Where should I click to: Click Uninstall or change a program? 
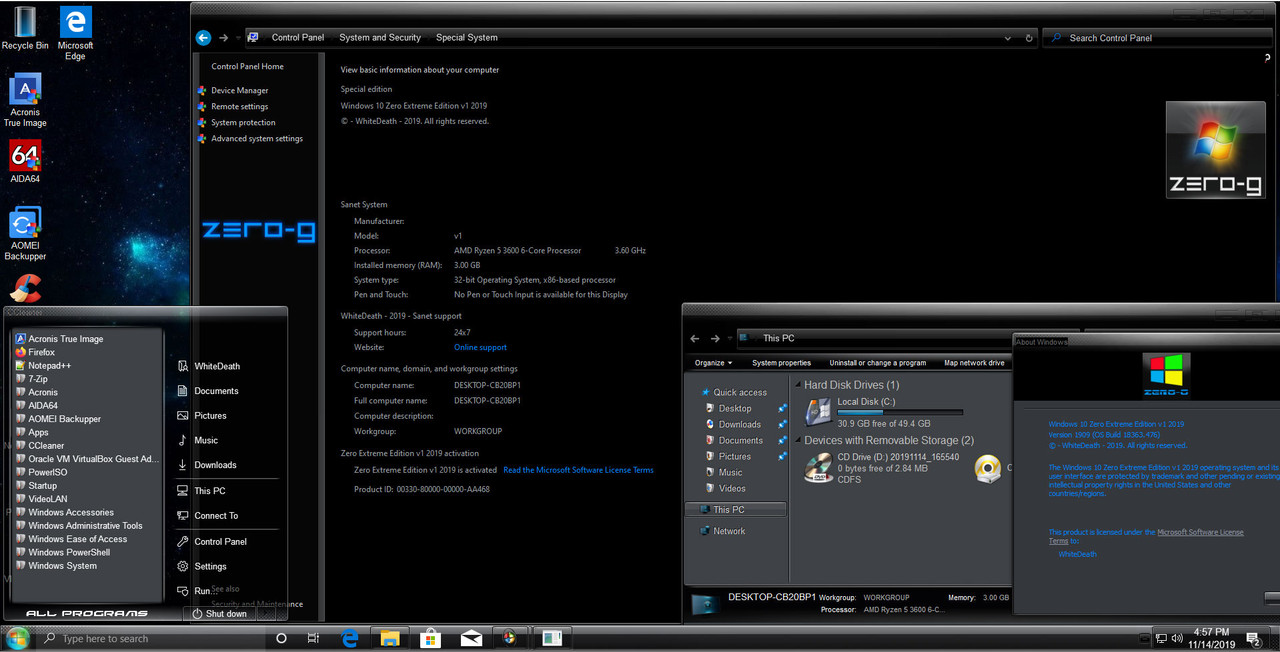877,363
